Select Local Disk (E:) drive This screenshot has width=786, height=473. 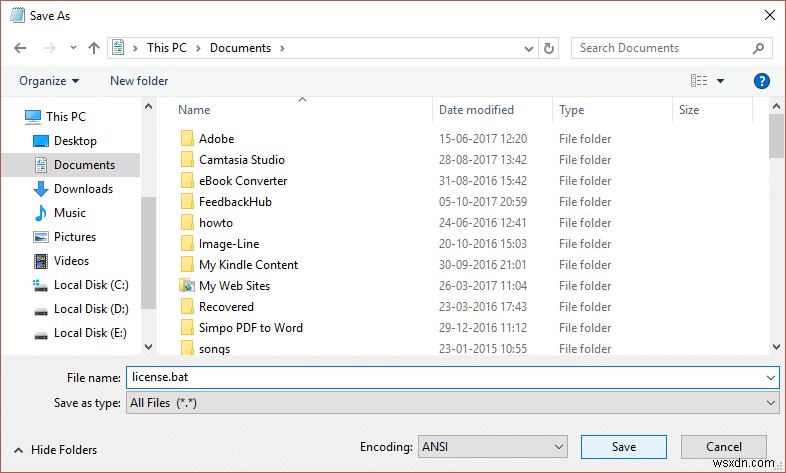click(x=90, y=333)
